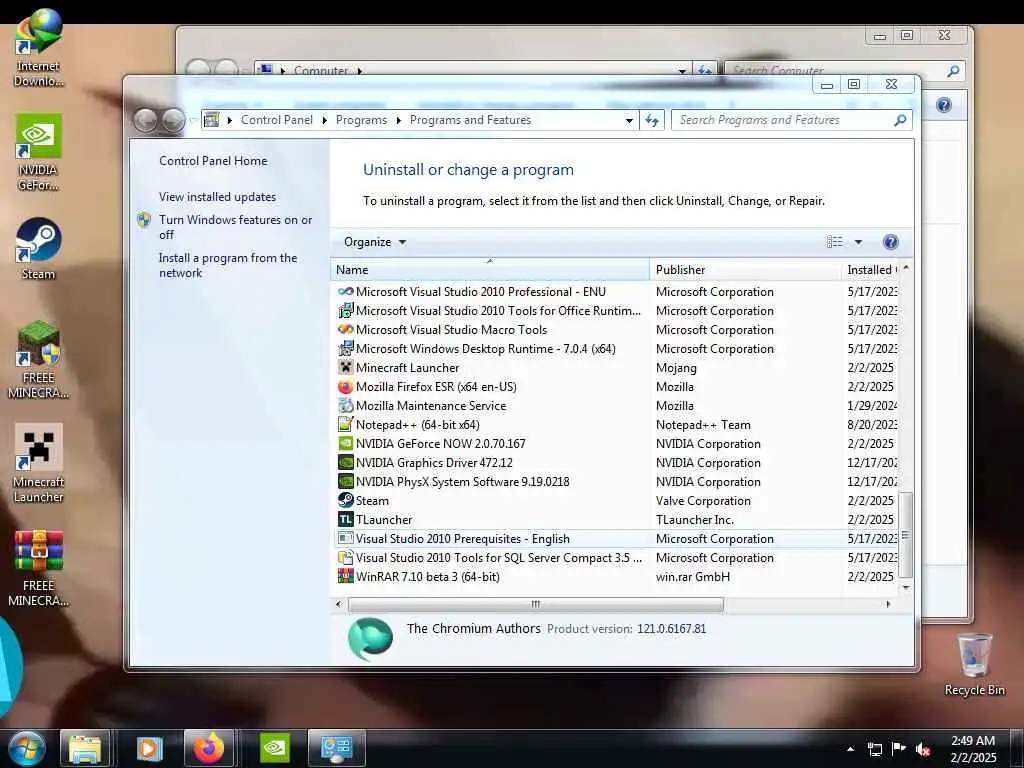Select Notepad++ (64-bit x64) entry
Screen dimensions: 1024x768
[617, 425]
